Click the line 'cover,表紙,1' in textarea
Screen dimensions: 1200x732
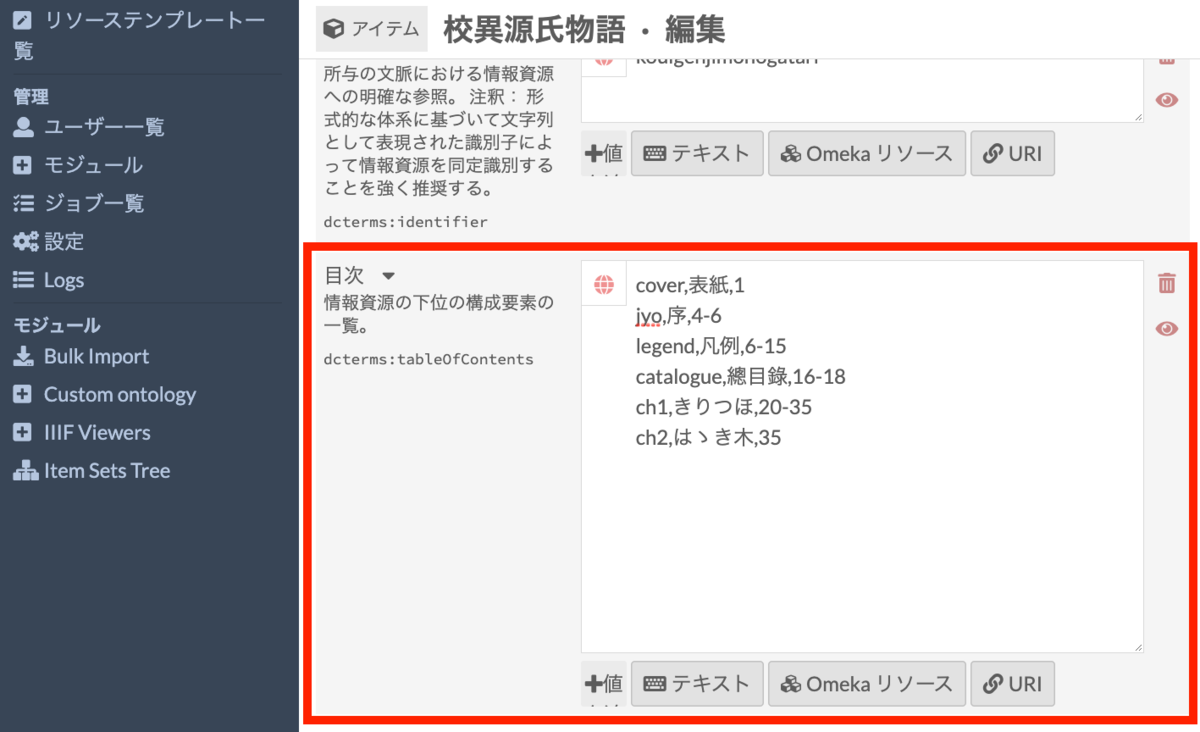[x=690, y=286]
